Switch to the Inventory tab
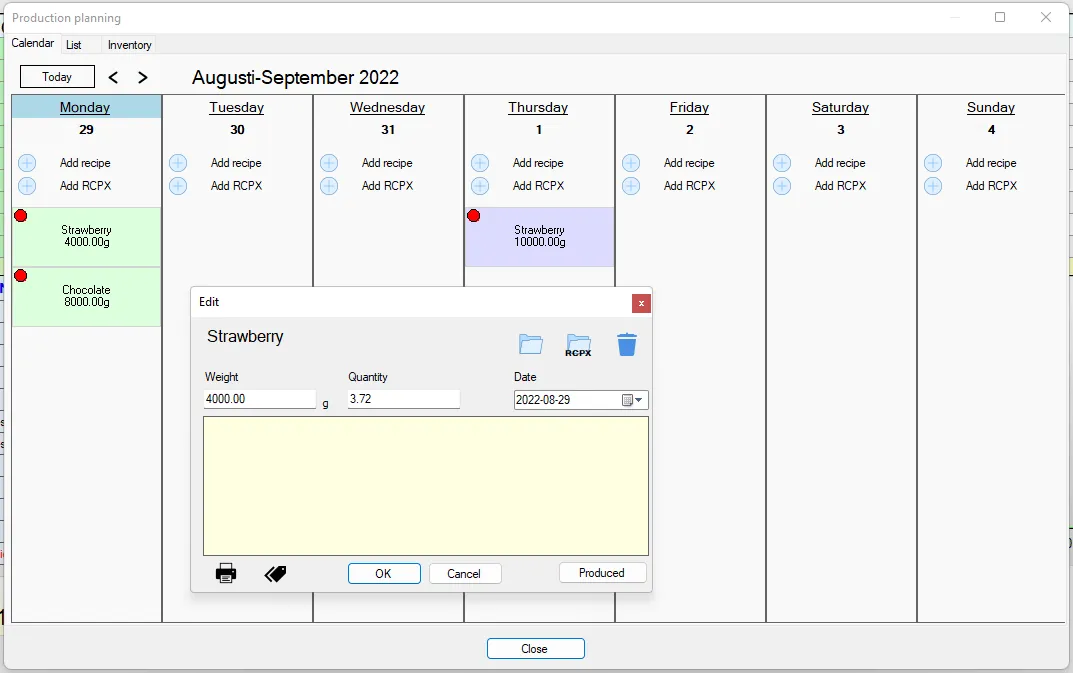This screenshot has width=1073, height=673. point(129,45)
